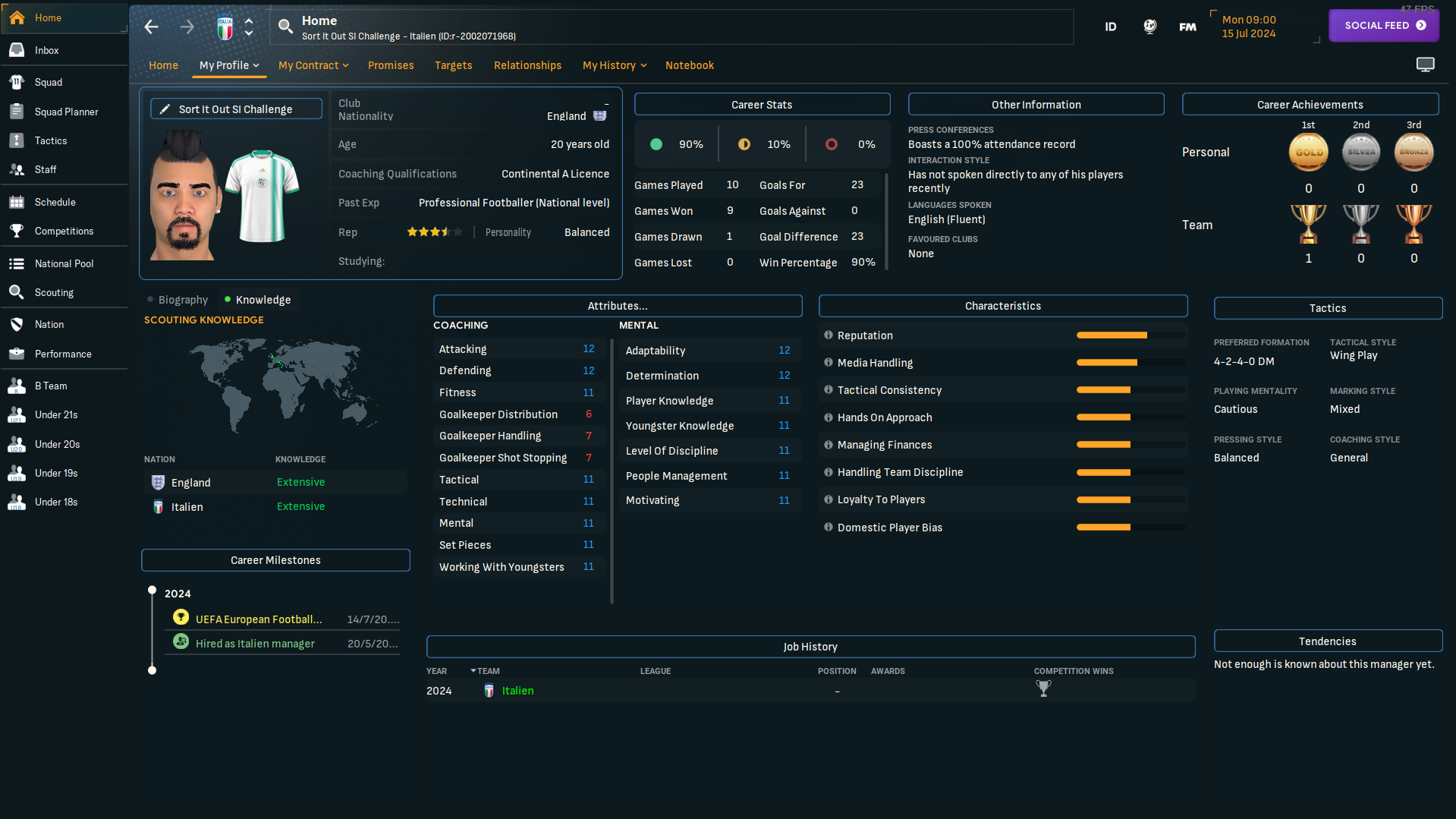This screenshot has height=819, width=1456.
Task: Open Inbox from the sidebar
Action: (x=46, y=50)
